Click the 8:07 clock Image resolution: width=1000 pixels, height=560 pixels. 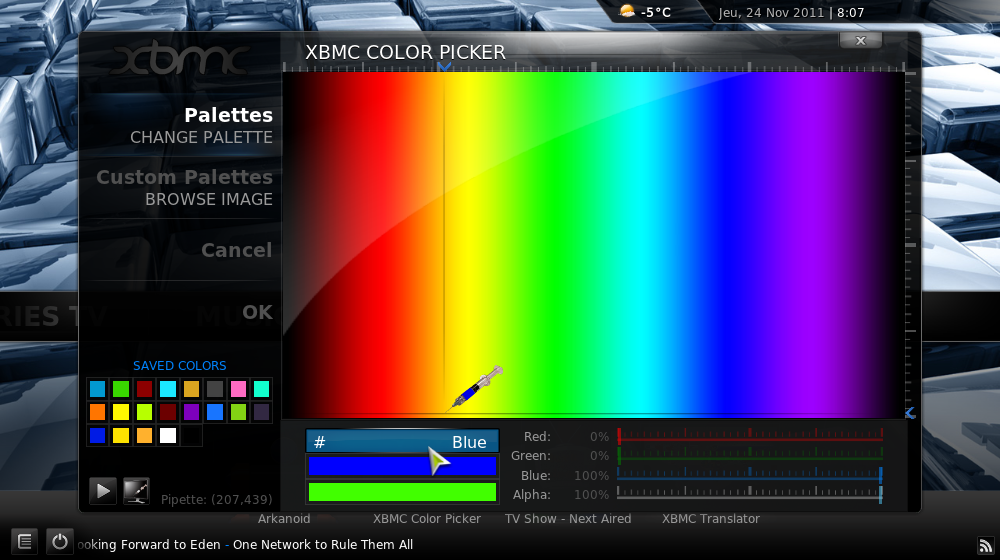click(x=851, y=13)
